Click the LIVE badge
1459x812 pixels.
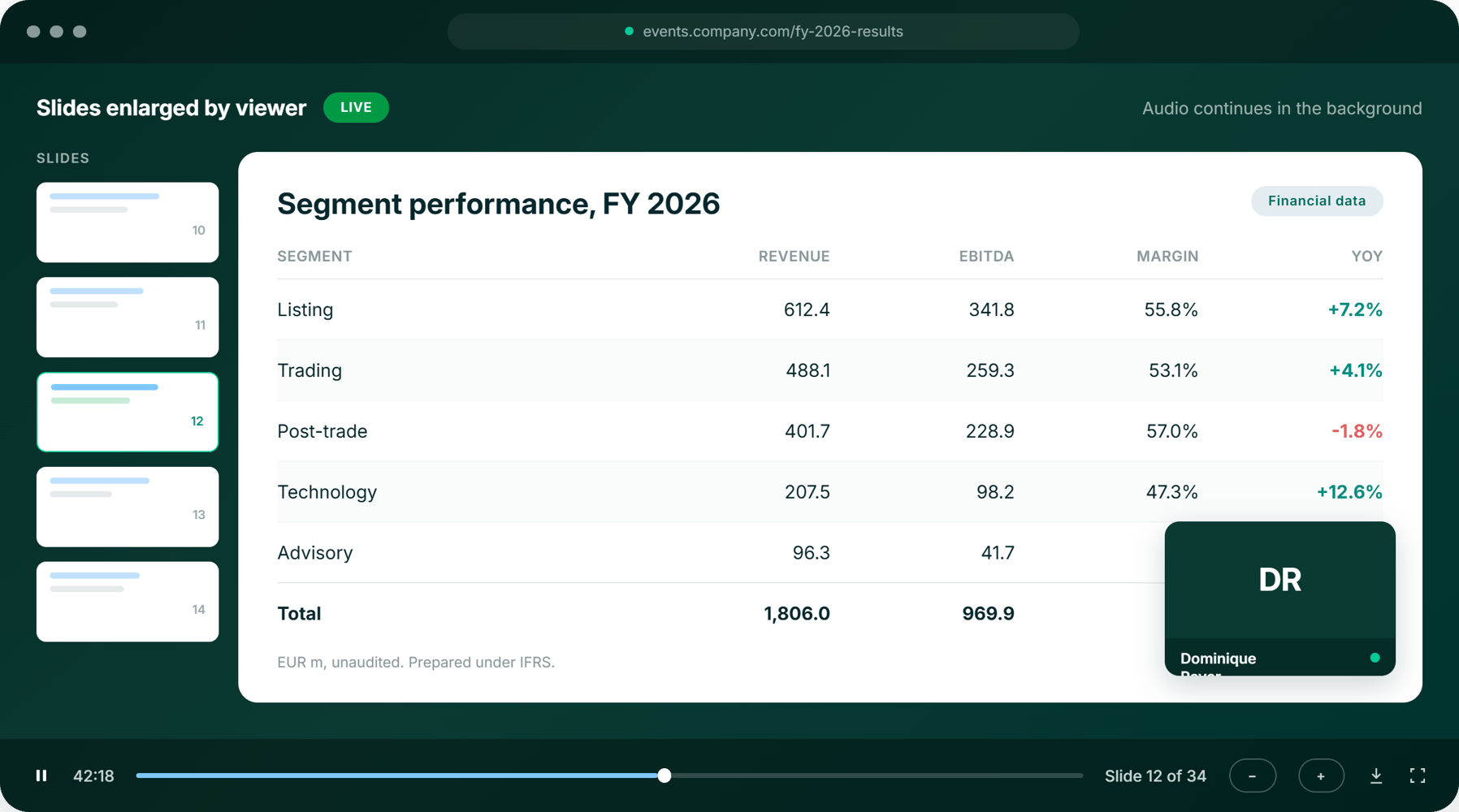(x=356, y=107)
